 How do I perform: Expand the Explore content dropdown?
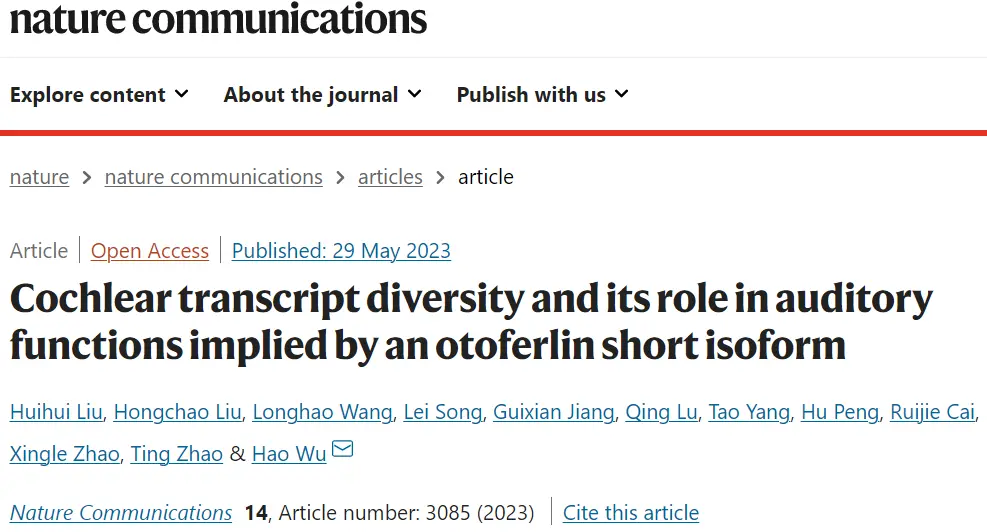click(99, 95)
